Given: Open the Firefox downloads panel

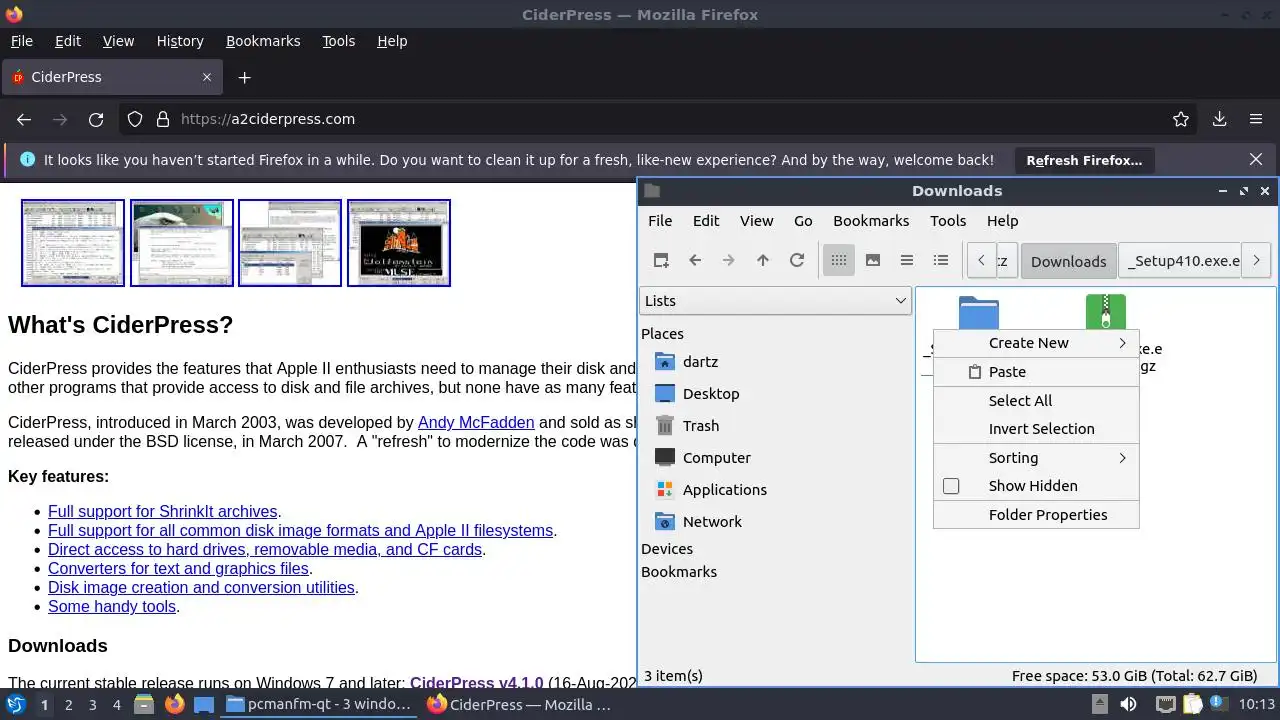Looking at the screenshot, I should click(x=1220, y=119).
